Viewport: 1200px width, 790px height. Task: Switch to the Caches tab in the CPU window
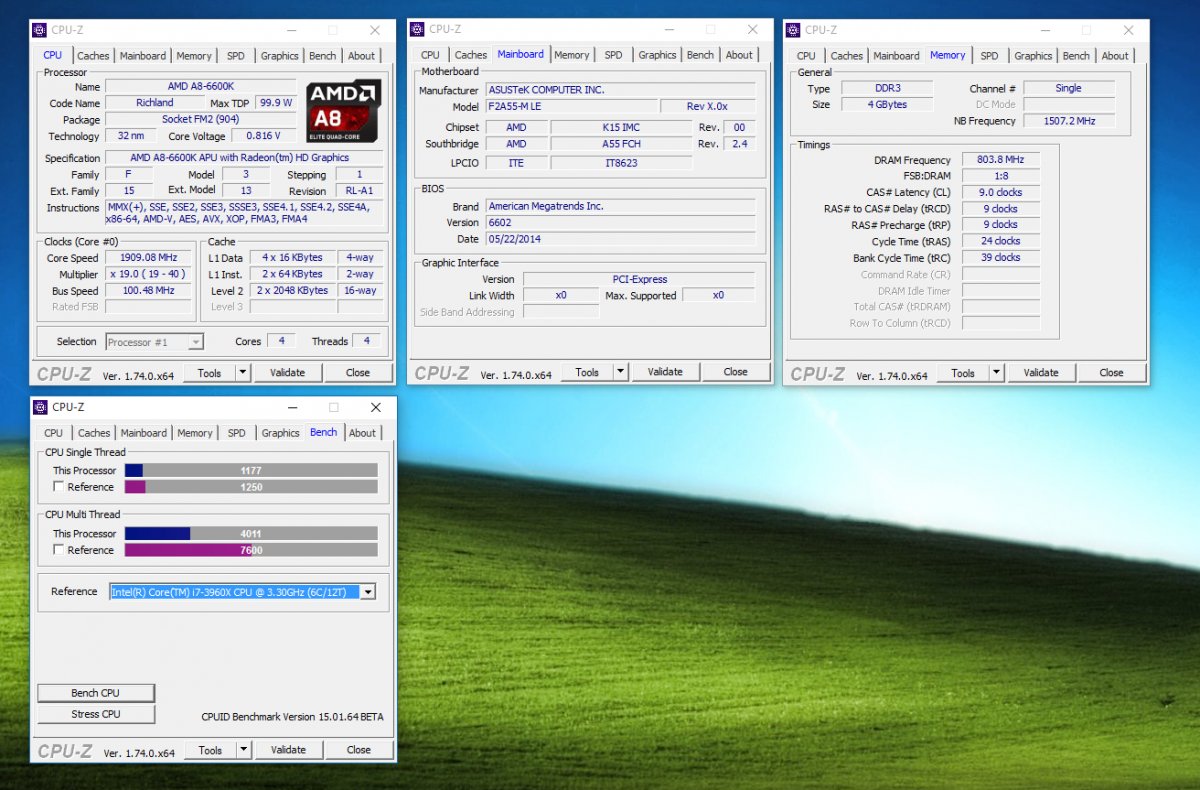coord(94,56)
